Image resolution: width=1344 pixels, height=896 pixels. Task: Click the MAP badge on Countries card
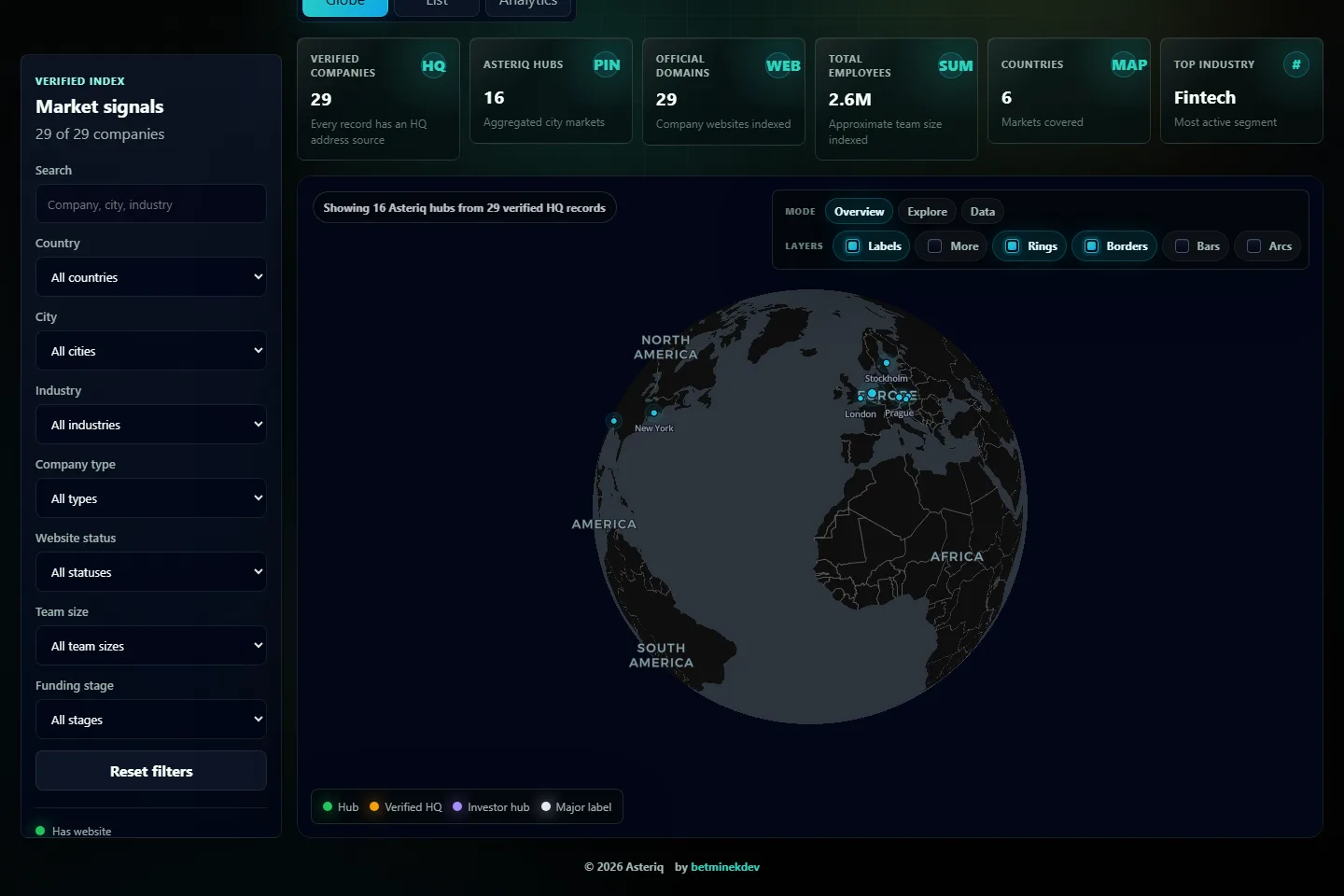coord(1128,64)
